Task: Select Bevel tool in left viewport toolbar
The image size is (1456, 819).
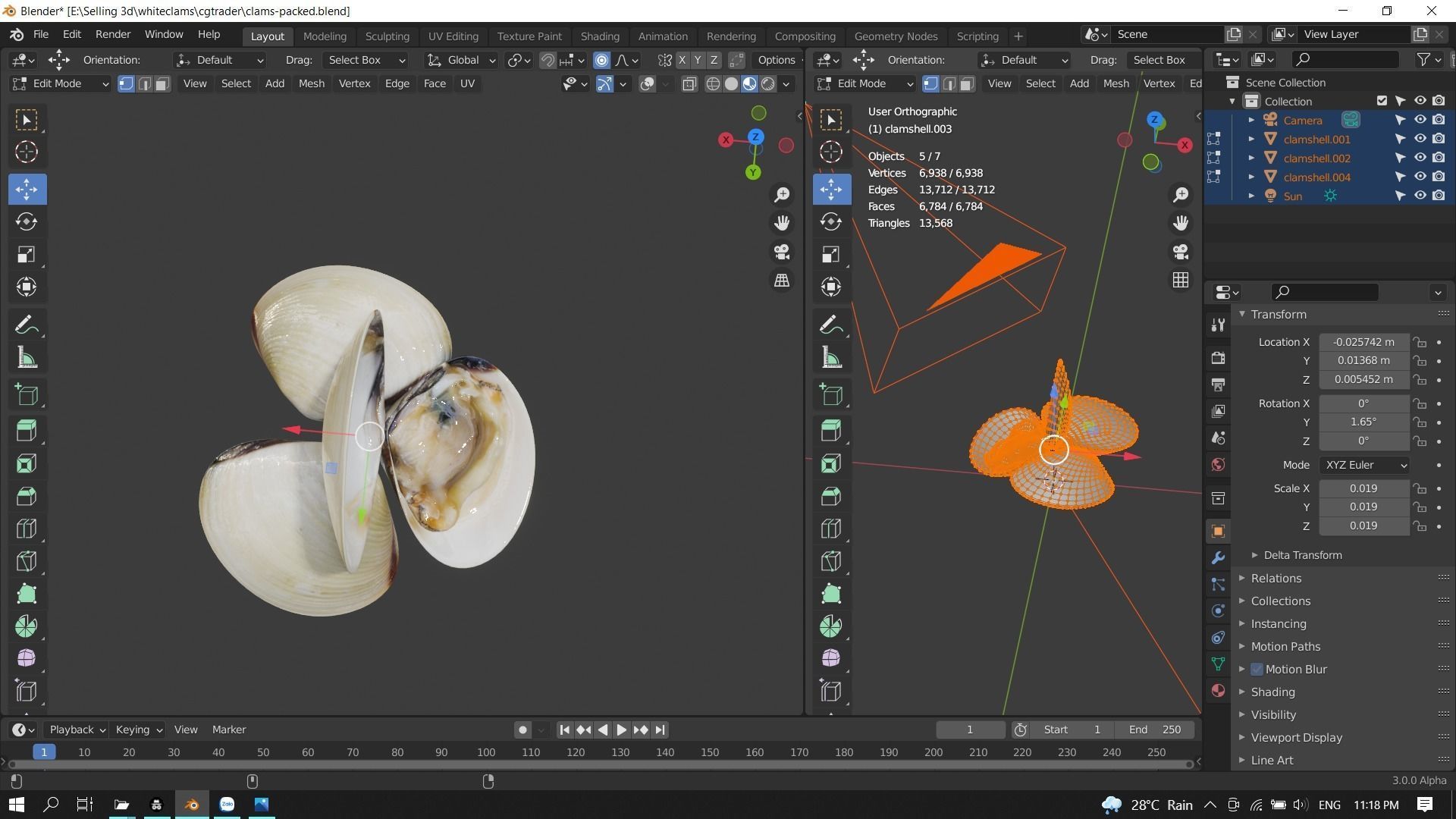Action: click(x=27, y=496)
